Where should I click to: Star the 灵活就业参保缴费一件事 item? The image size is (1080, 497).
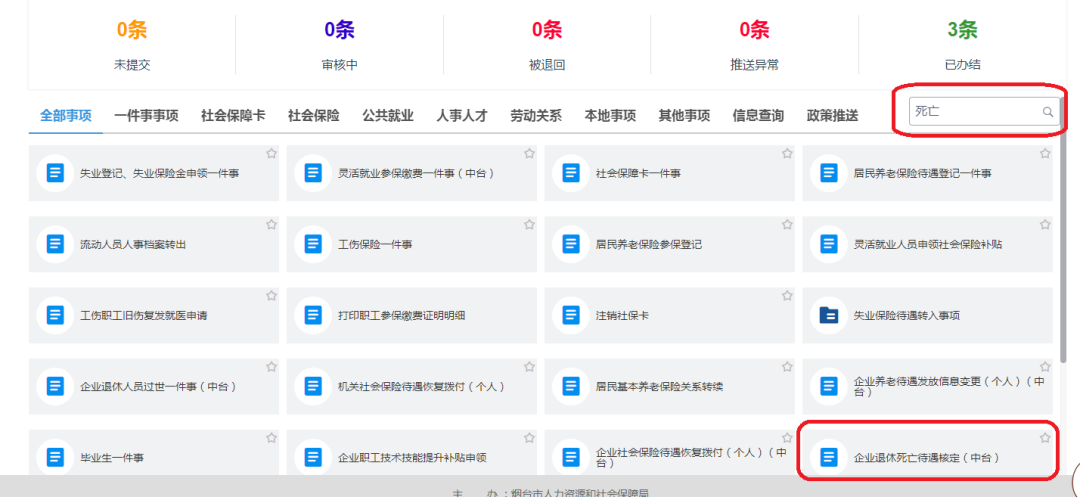(529, 154)
